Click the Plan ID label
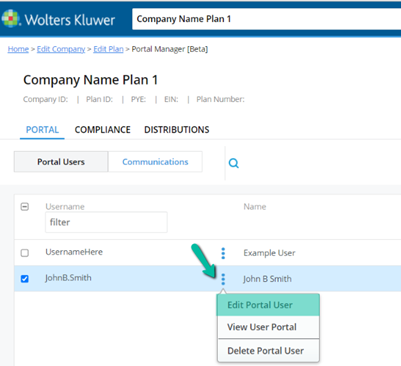The image size is (401, 366). (x=99, y=99)
